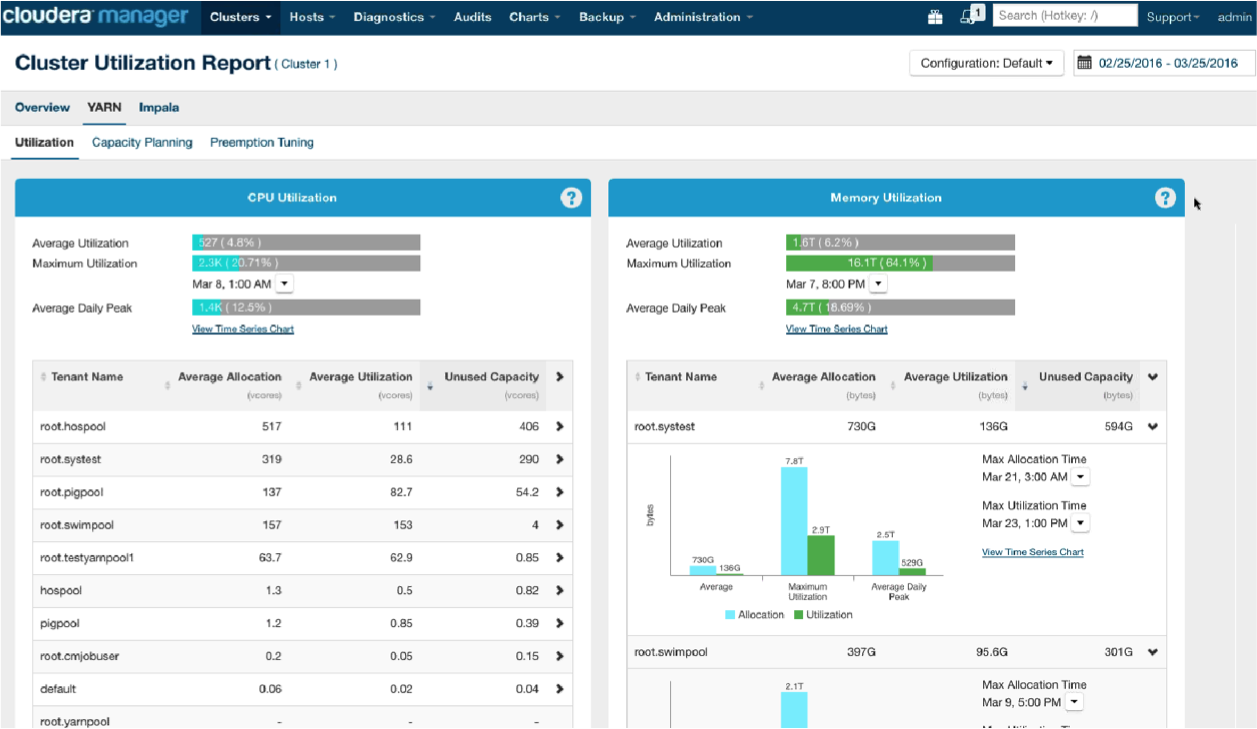Expand the root.hospool row chevron
The width and height of the screenshot is (1257, 729).
tap(559, 427)
